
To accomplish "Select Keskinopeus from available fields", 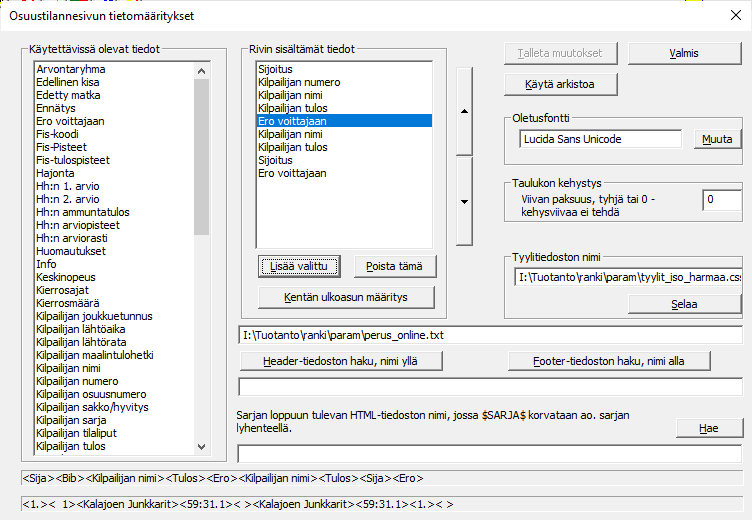I will 66,277.
